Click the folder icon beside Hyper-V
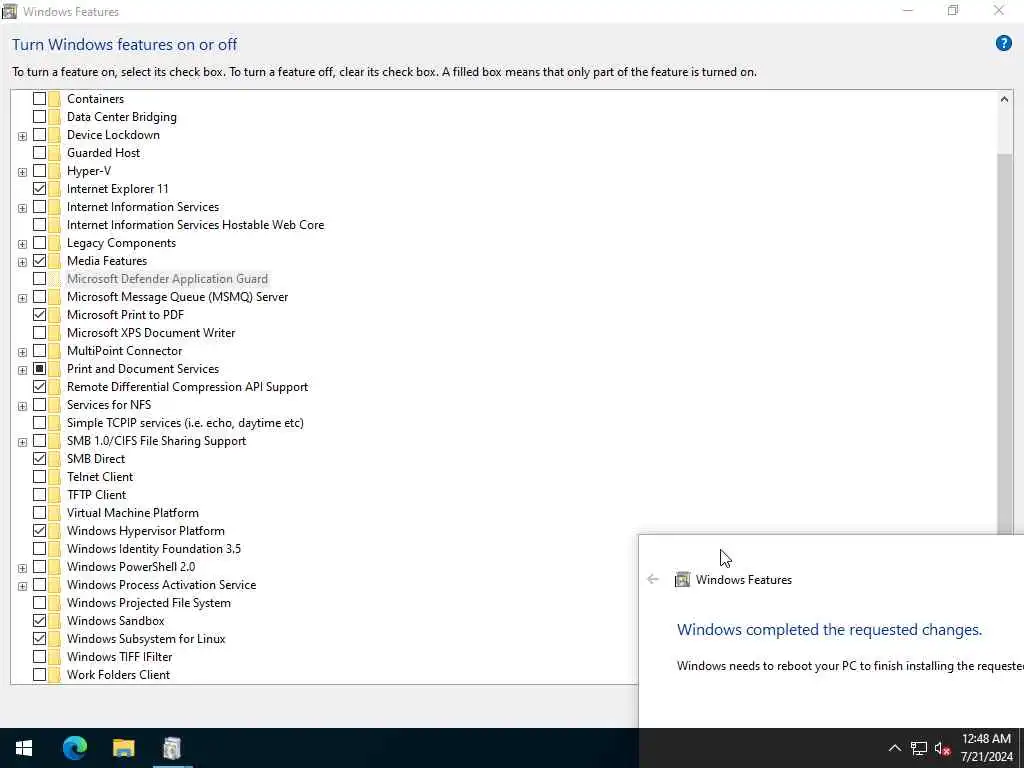 54,170
